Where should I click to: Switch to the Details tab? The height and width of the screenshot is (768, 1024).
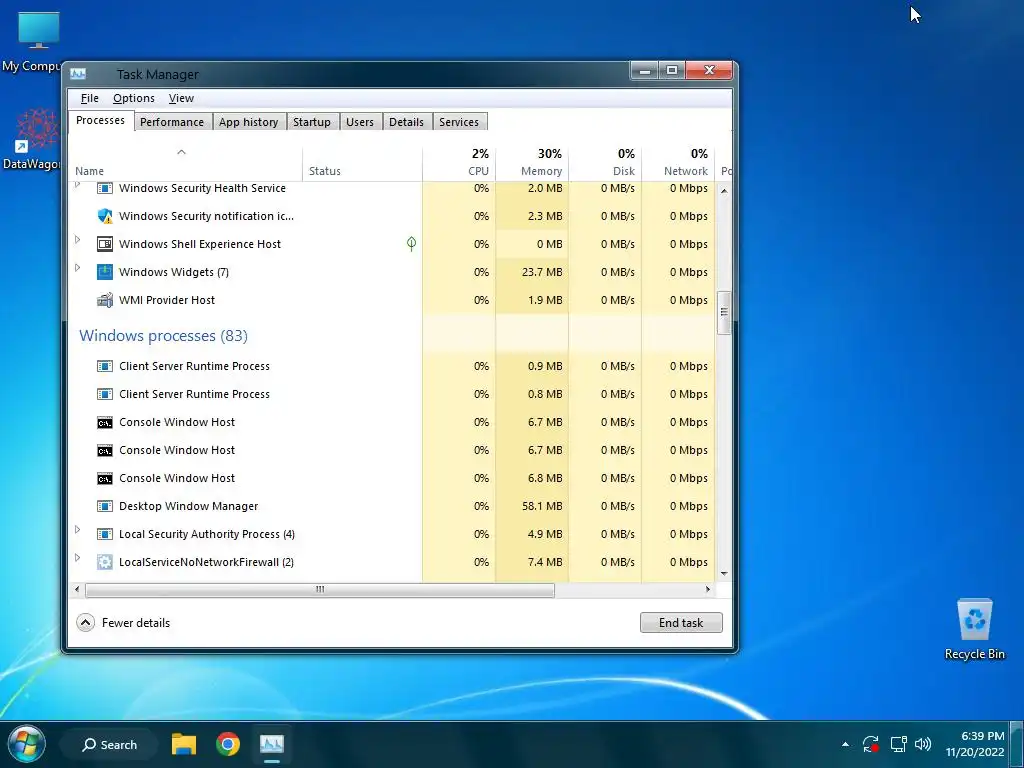point(406,122)
